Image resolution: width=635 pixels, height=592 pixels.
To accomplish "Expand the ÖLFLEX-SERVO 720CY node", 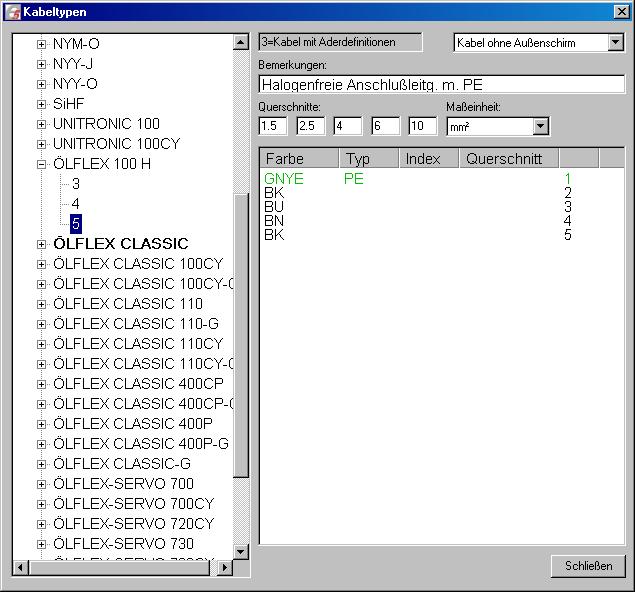I will [x=41, y=524].
